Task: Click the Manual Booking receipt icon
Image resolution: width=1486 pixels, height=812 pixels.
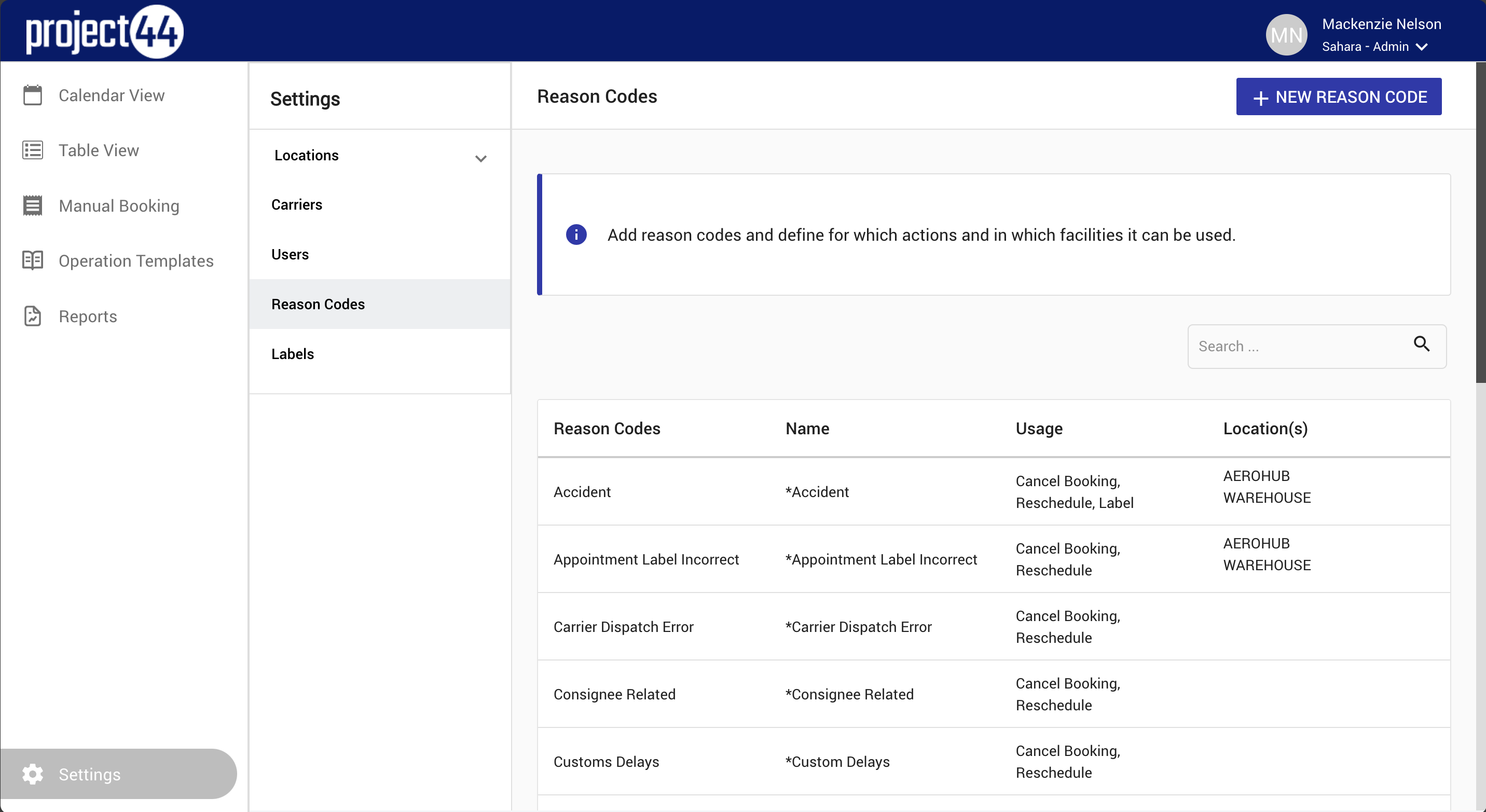Action: (32, 205)
